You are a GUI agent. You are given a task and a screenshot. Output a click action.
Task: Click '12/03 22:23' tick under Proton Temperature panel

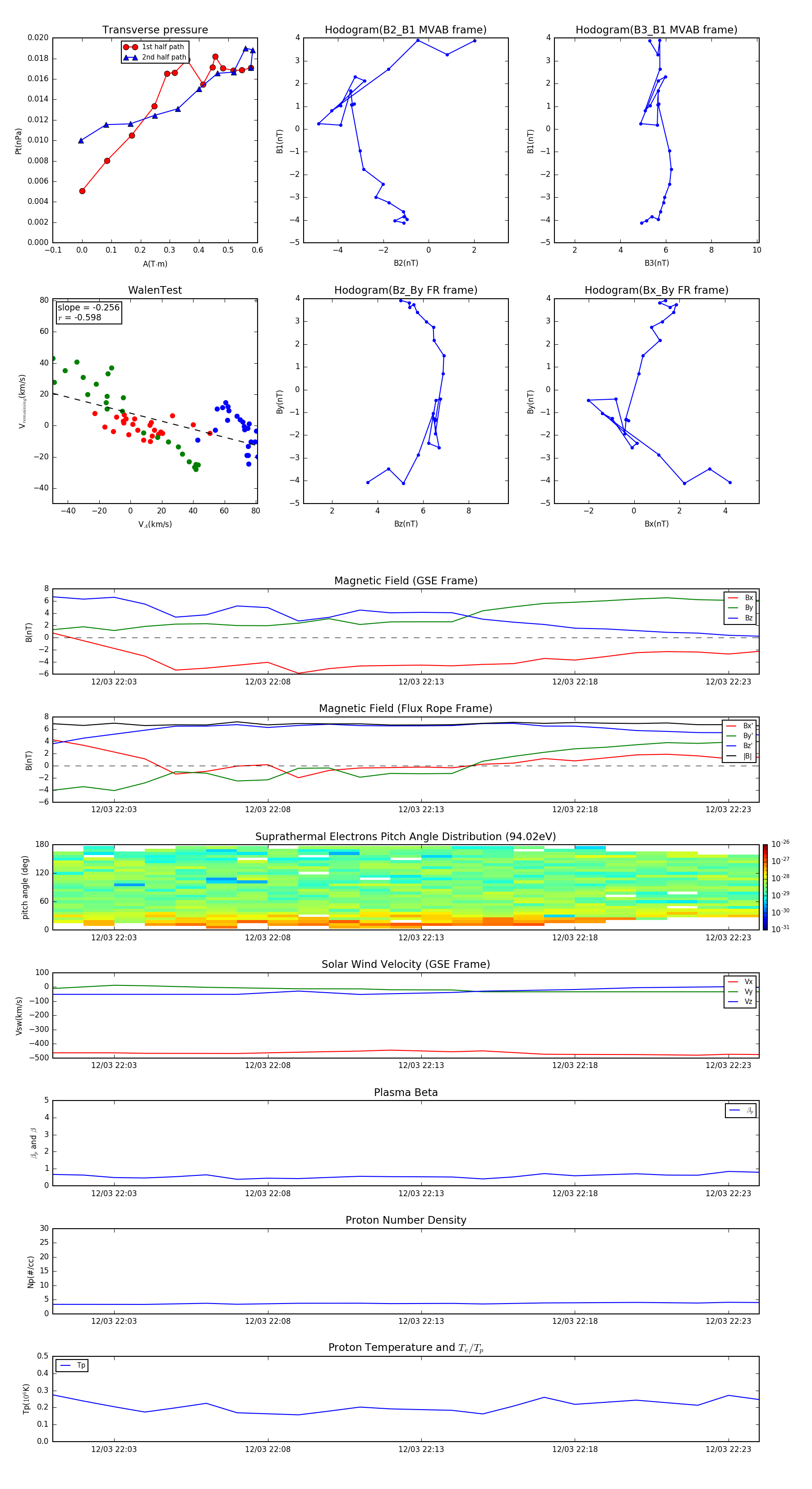click(x=728, y=1449)
